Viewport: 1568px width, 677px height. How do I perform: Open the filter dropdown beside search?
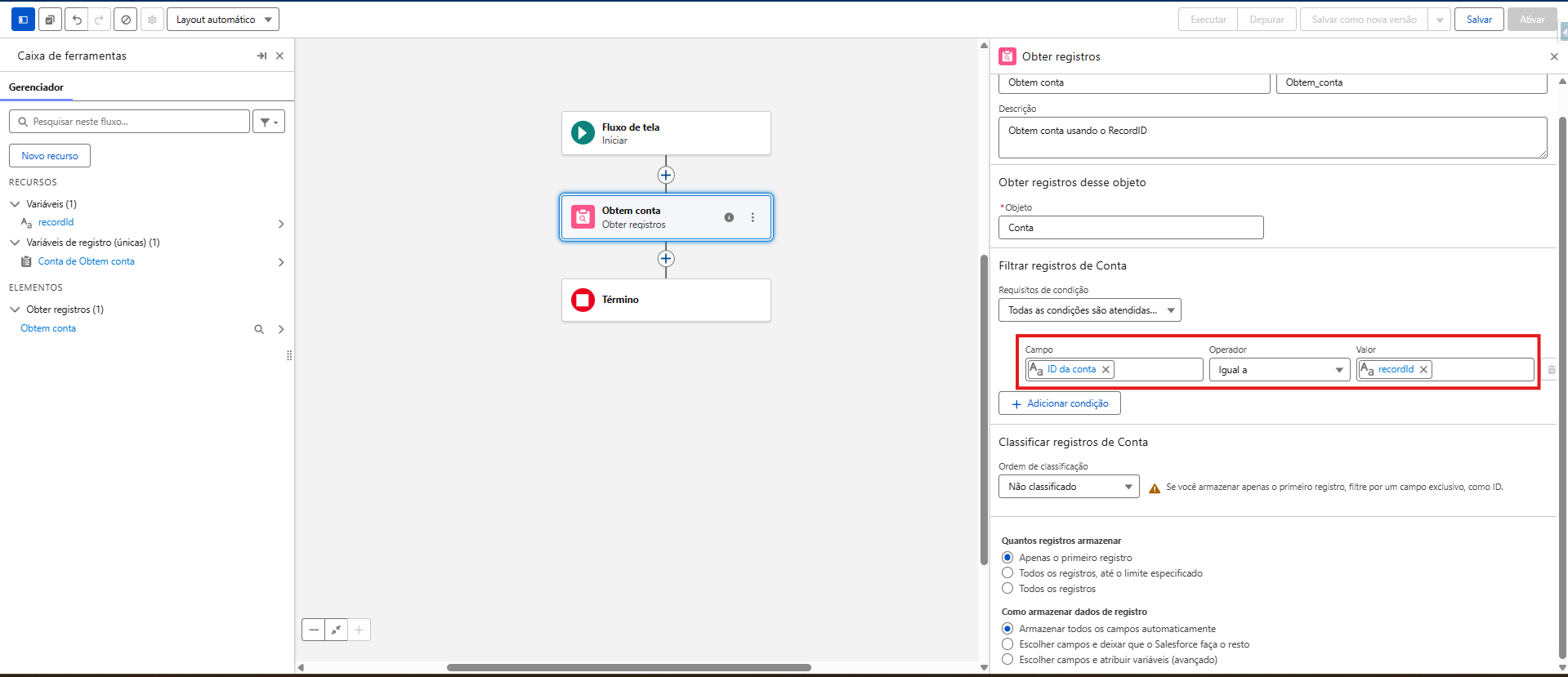click(x=269, y=122)
